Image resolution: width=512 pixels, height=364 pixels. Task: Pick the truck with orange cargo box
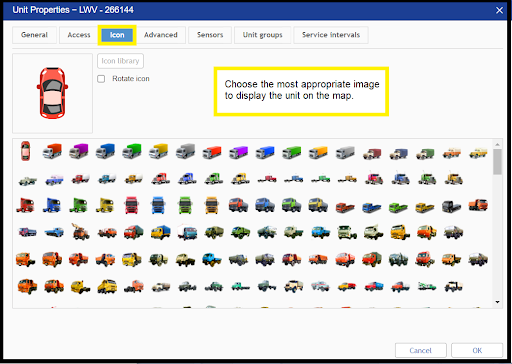pos(318,153)
